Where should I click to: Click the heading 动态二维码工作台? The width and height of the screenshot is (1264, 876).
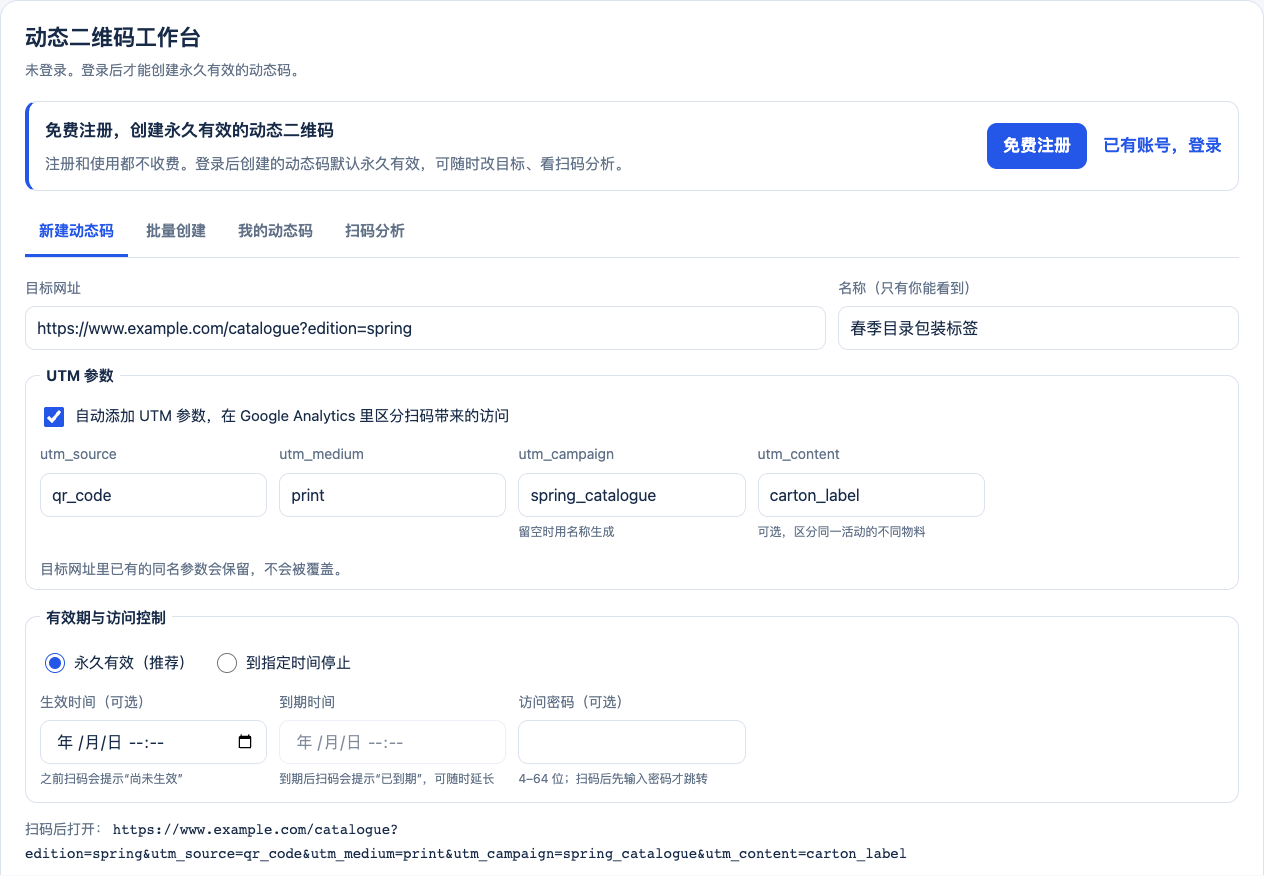(113, 38)
